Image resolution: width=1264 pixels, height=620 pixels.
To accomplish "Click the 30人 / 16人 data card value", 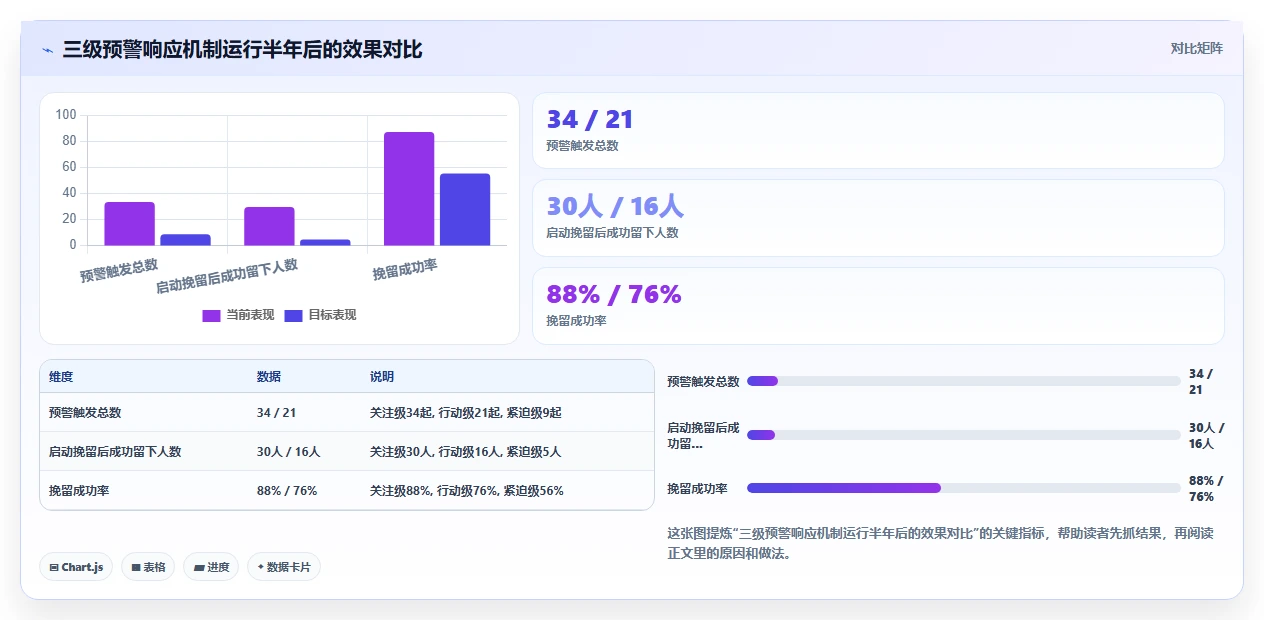I will coord(615,207).
